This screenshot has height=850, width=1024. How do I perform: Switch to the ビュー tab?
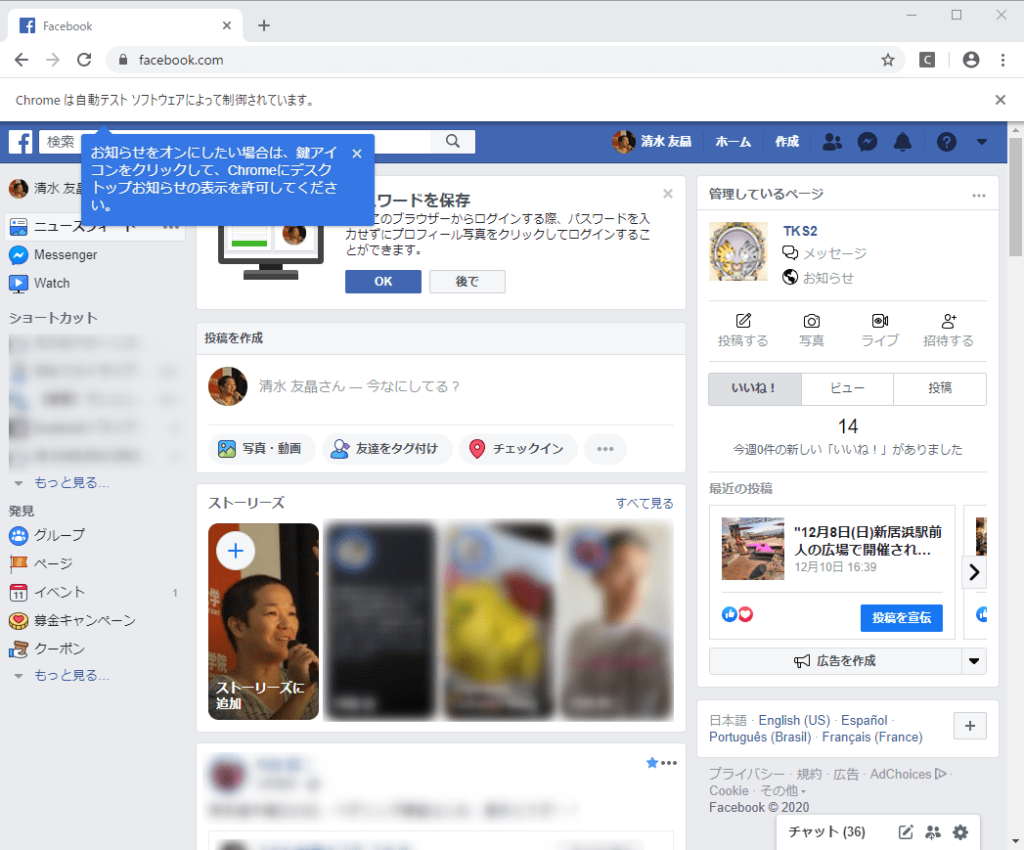(847, 388)
